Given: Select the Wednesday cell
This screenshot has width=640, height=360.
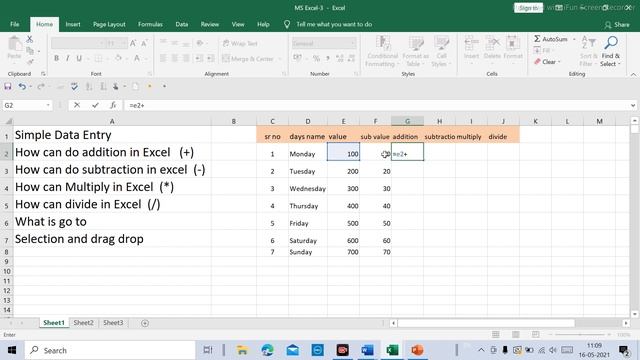Looking at the screenshot, I should tap(308, 187).
